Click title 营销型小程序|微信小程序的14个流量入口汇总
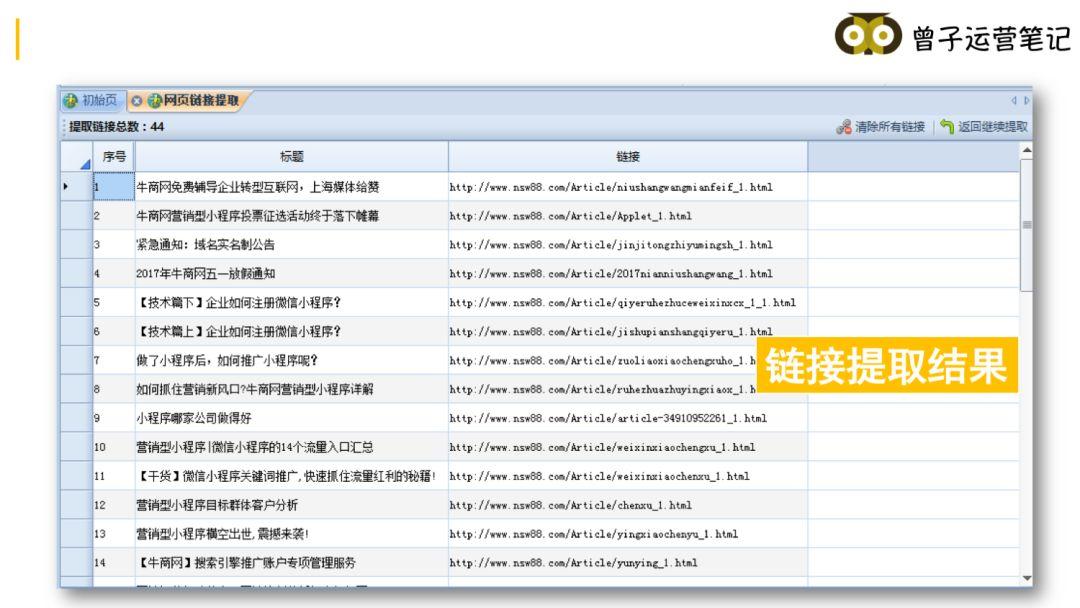 255,447
